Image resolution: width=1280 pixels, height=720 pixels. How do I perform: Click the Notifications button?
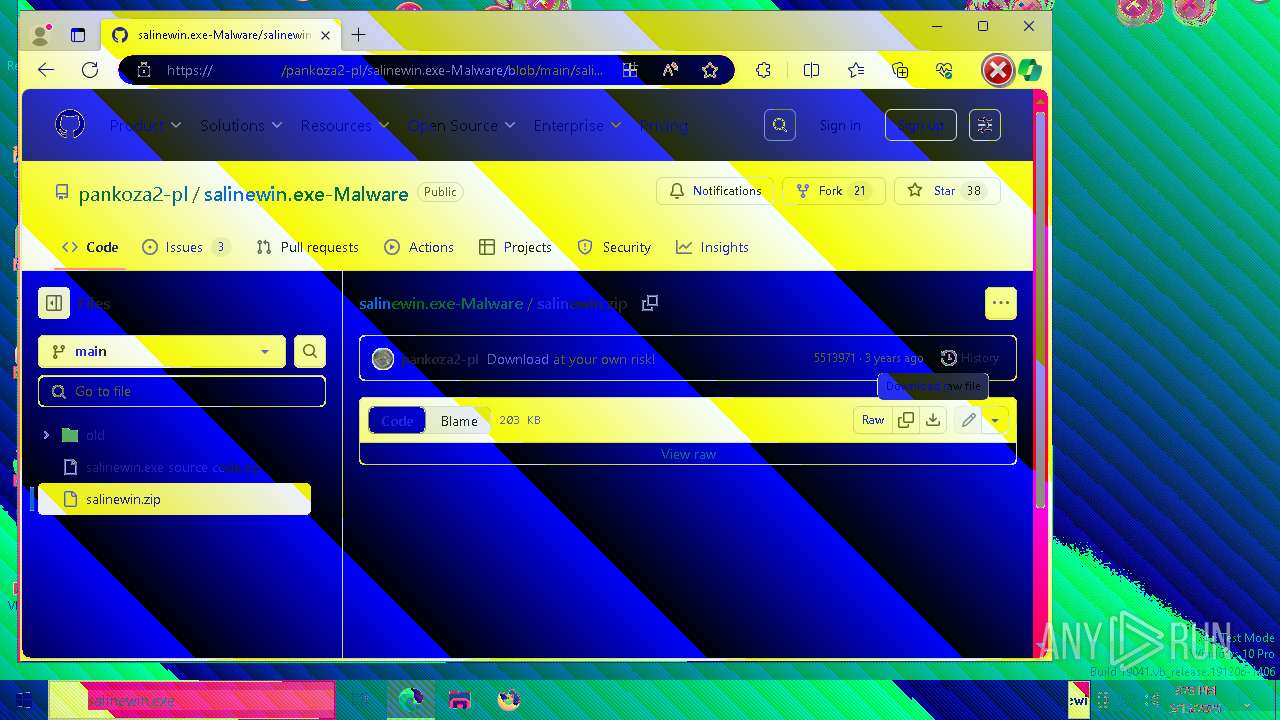tap(715, 191)
